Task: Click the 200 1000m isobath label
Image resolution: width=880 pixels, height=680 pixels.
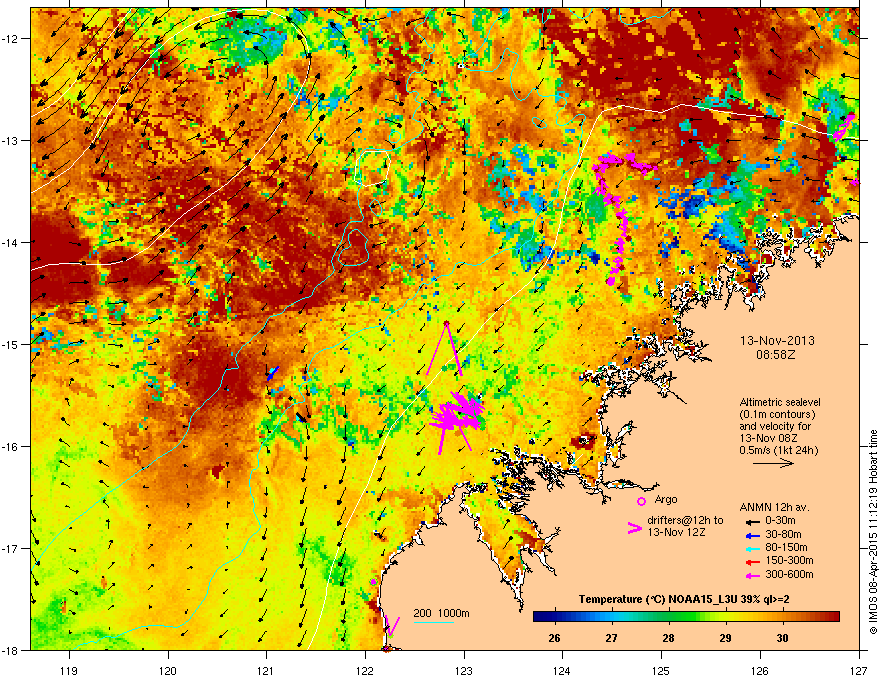Action: (441, 613)
